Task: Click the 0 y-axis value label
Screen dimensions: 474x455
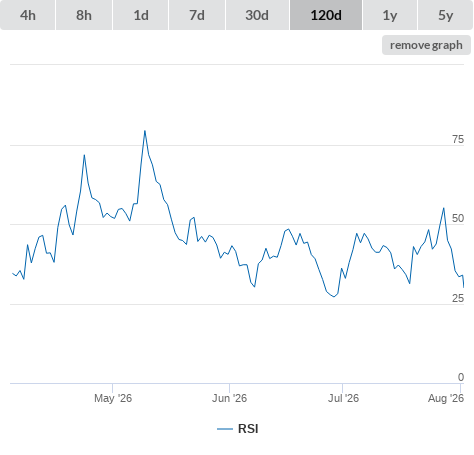Action: click(461, 377)
